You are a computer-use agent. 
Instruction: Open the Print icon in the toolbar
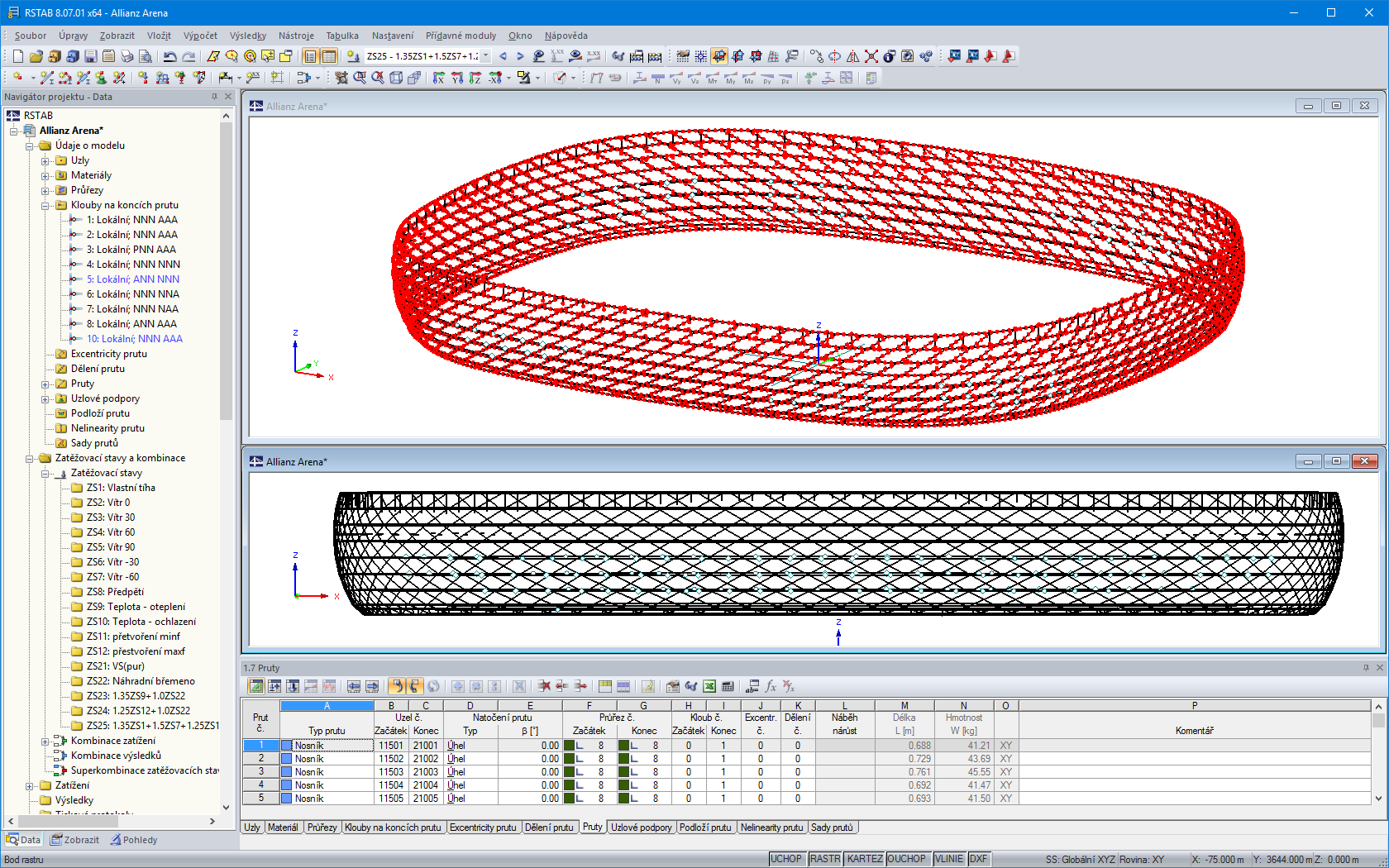(x=127, y=56)
